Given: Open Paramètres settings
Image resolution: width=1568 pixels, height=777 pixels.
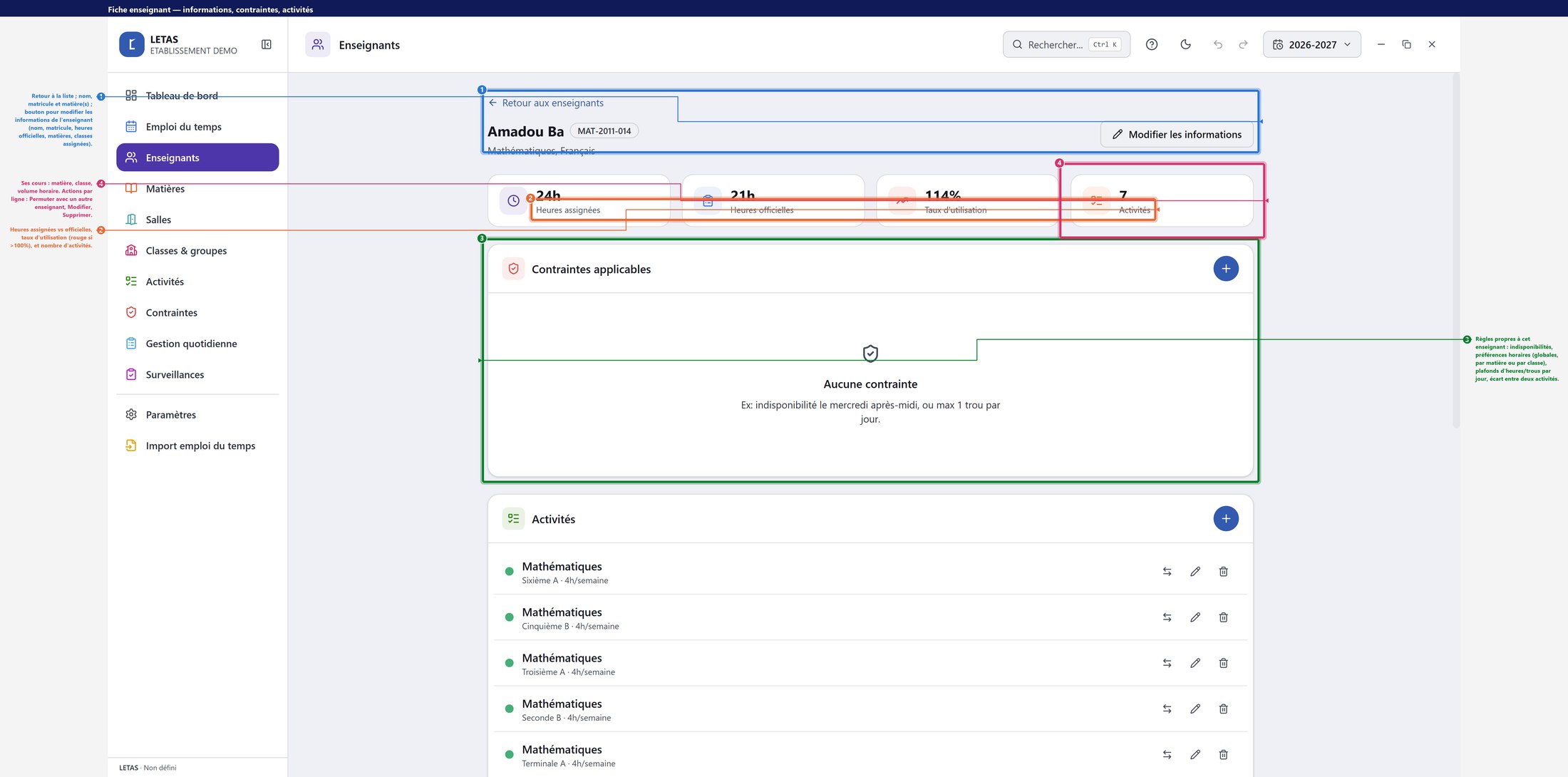Looking at the screenshot, I should [x=197, y=415].
